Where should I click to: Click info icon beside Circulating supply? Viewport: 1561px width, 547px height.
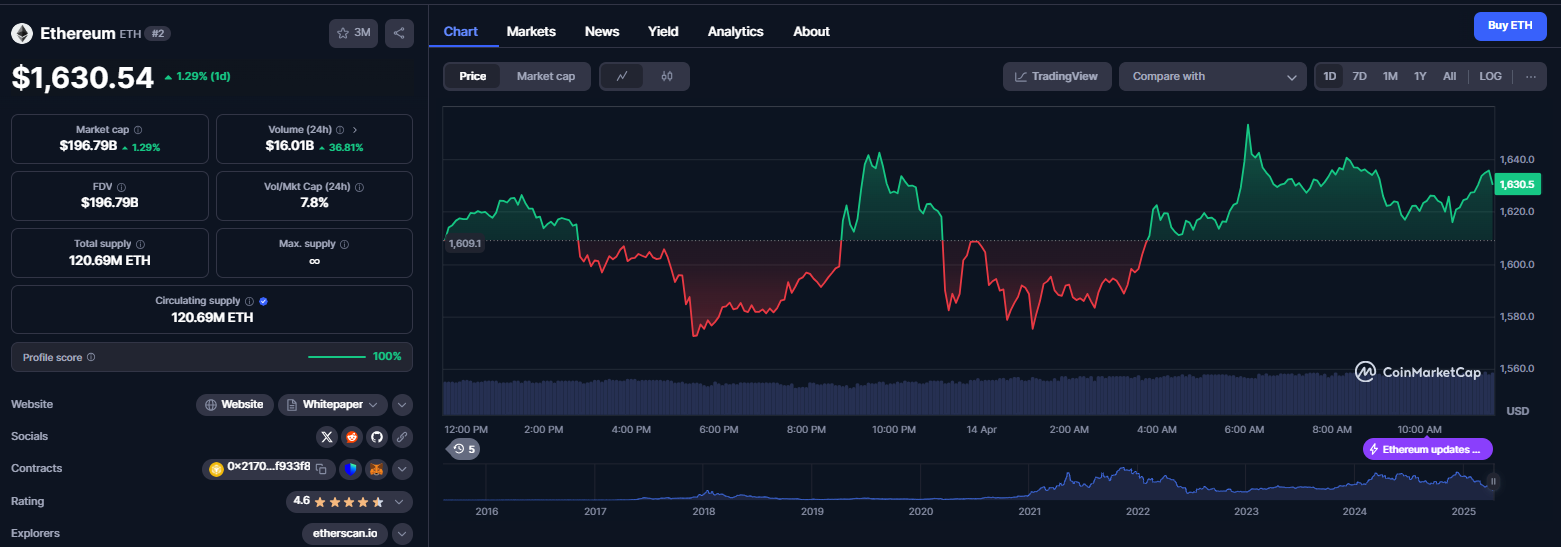tap(250, 301)
